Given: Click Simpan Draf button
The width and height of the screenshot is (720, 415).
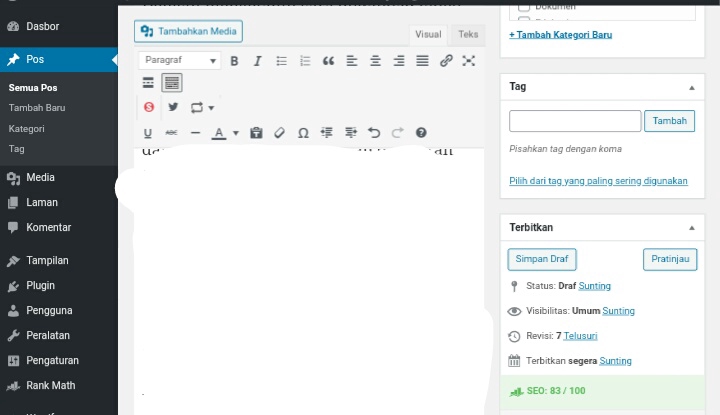Looking at the screenshot, I should [542, 259].
